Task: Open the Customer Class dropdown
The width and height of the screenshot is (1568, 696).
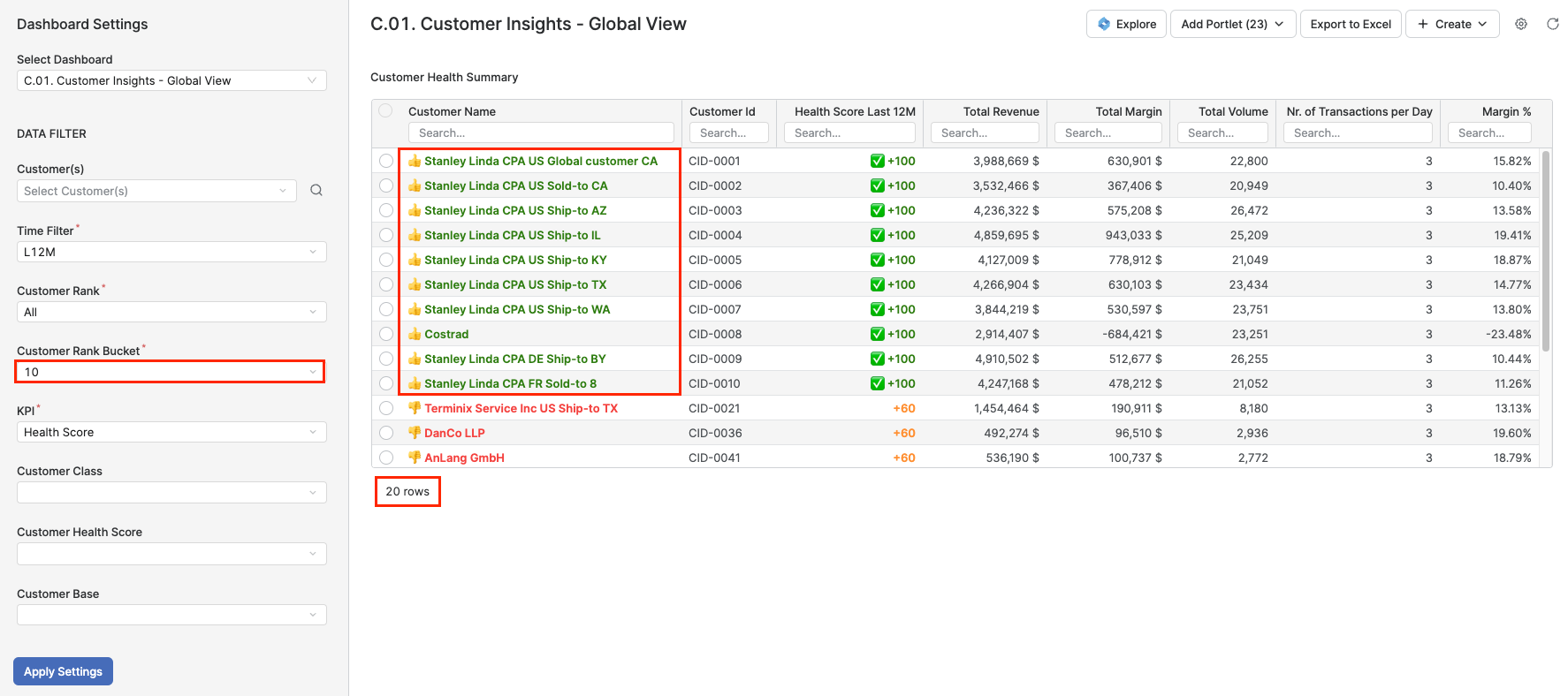Action: pyautogui.click(x=171, y=492)
